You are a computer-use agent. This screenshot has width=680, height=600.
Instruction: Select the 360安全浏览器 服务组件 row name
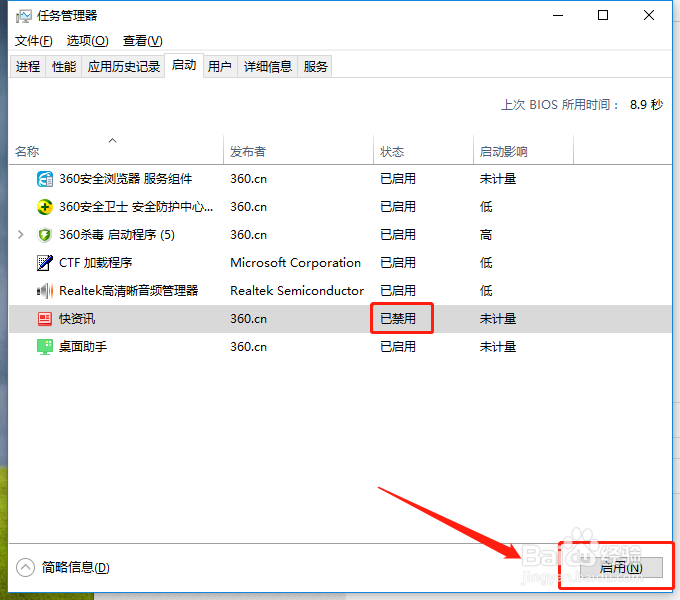tap(125, 179)
